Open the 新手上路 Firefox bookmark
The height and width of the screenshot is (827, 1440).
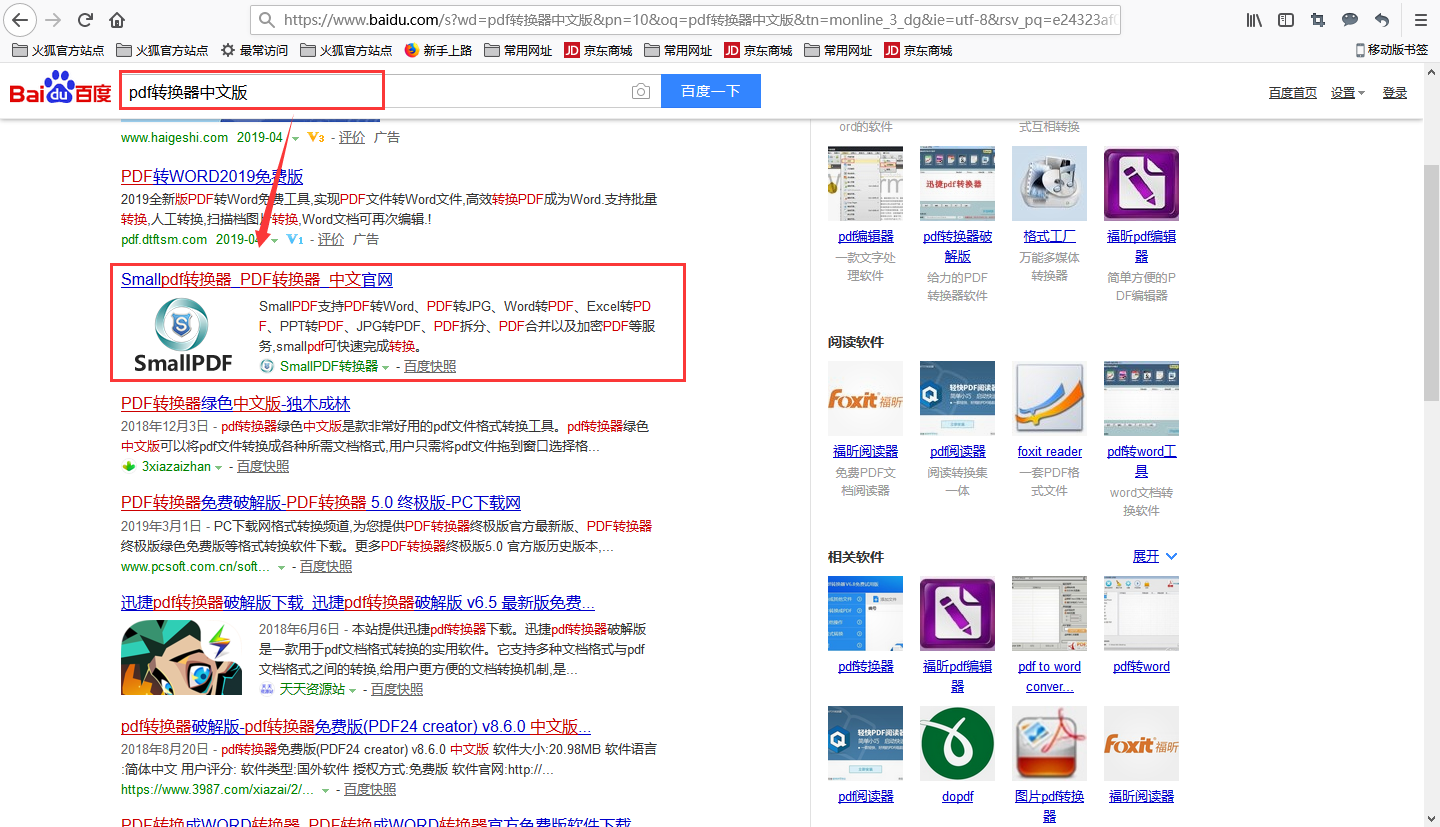click(x=438, y=50)
